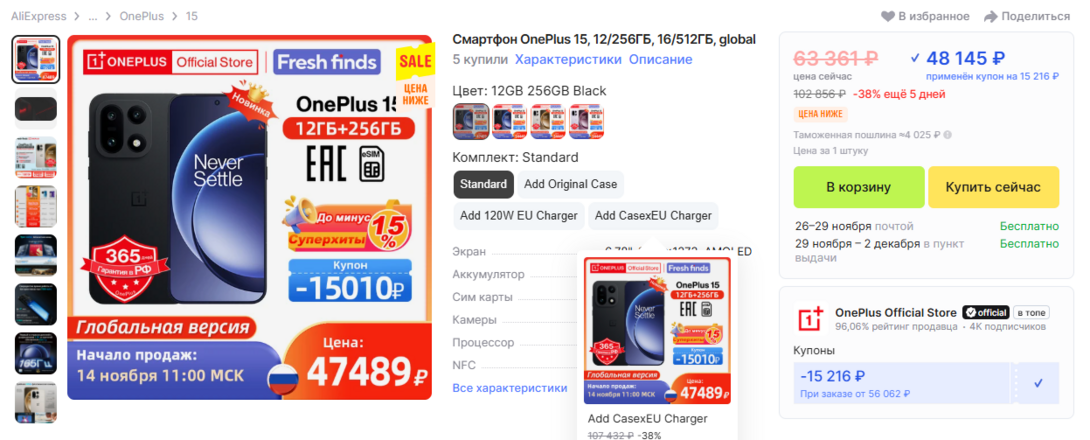Click the share arrow icon
This screenshot has height=440, width=1090.
991,16
